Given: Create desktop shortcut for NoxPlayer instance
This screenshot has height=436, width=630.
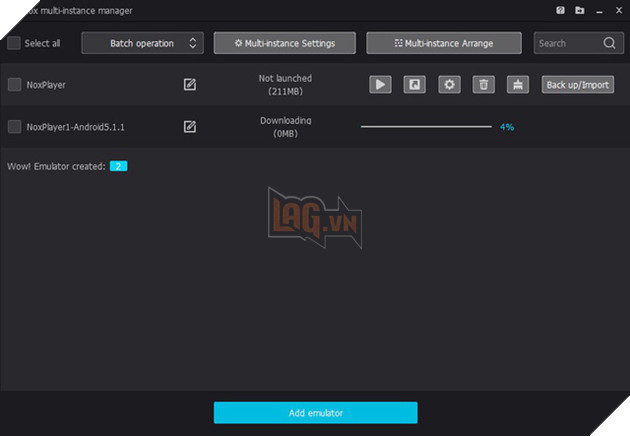Looking at the screenshot, I should coord(414,85).
